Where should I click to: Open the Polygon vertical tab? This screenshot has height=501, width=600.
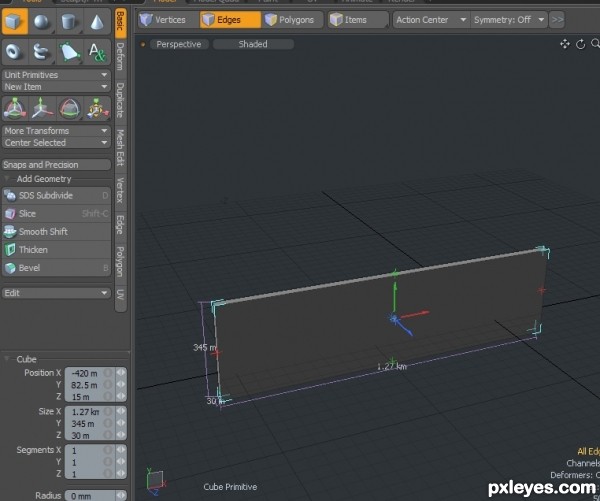pos(120,262)
